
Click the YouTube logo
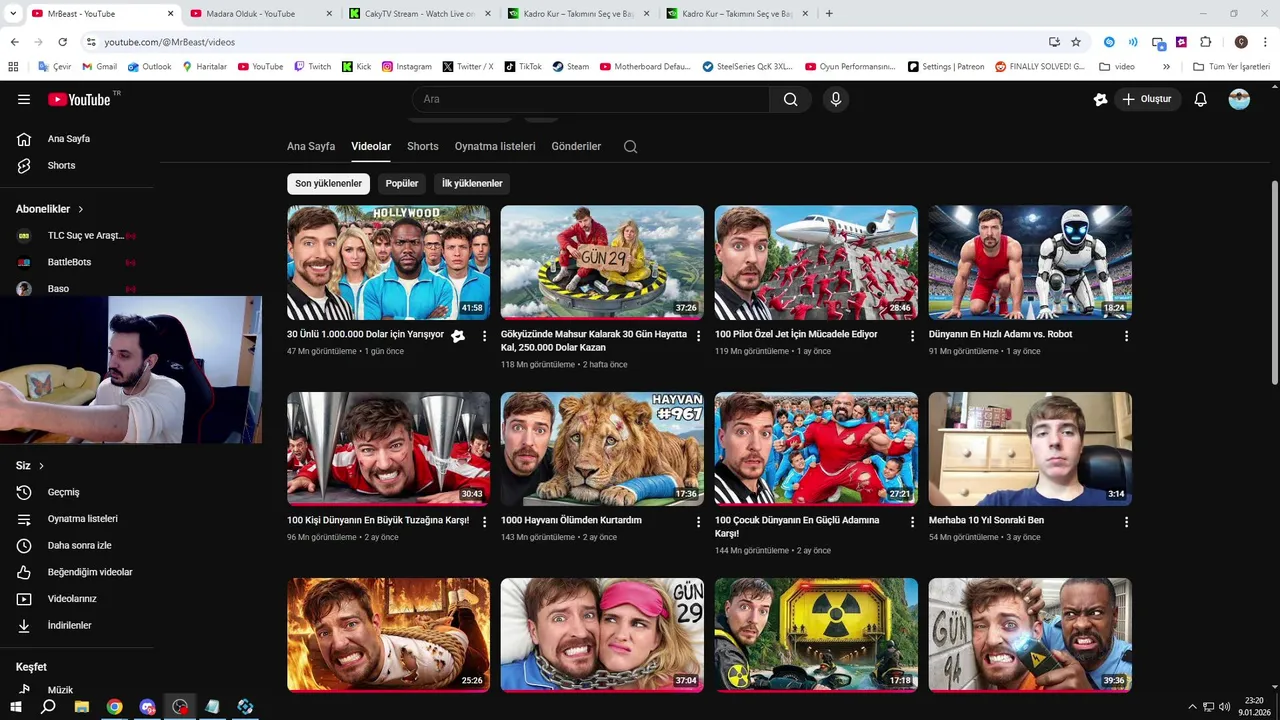[80, 99]
